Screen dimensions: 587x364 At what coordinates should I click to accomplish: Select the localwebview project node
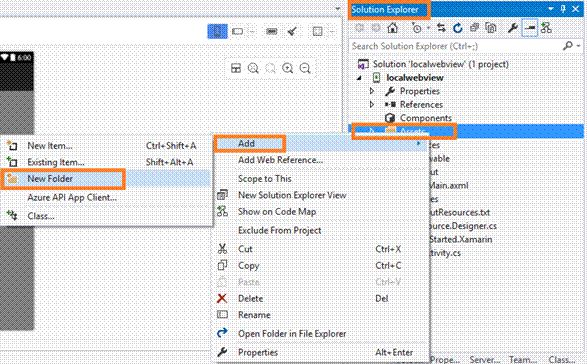click(x=415, y=78)
